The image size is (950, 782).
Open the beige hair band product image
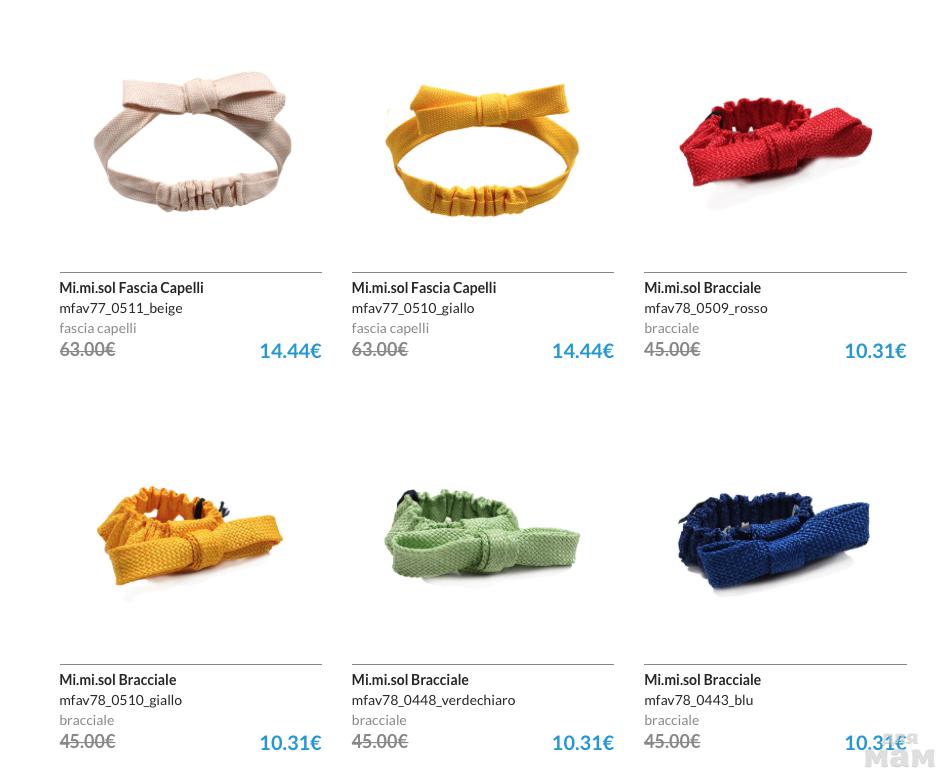tap(193, 143)
